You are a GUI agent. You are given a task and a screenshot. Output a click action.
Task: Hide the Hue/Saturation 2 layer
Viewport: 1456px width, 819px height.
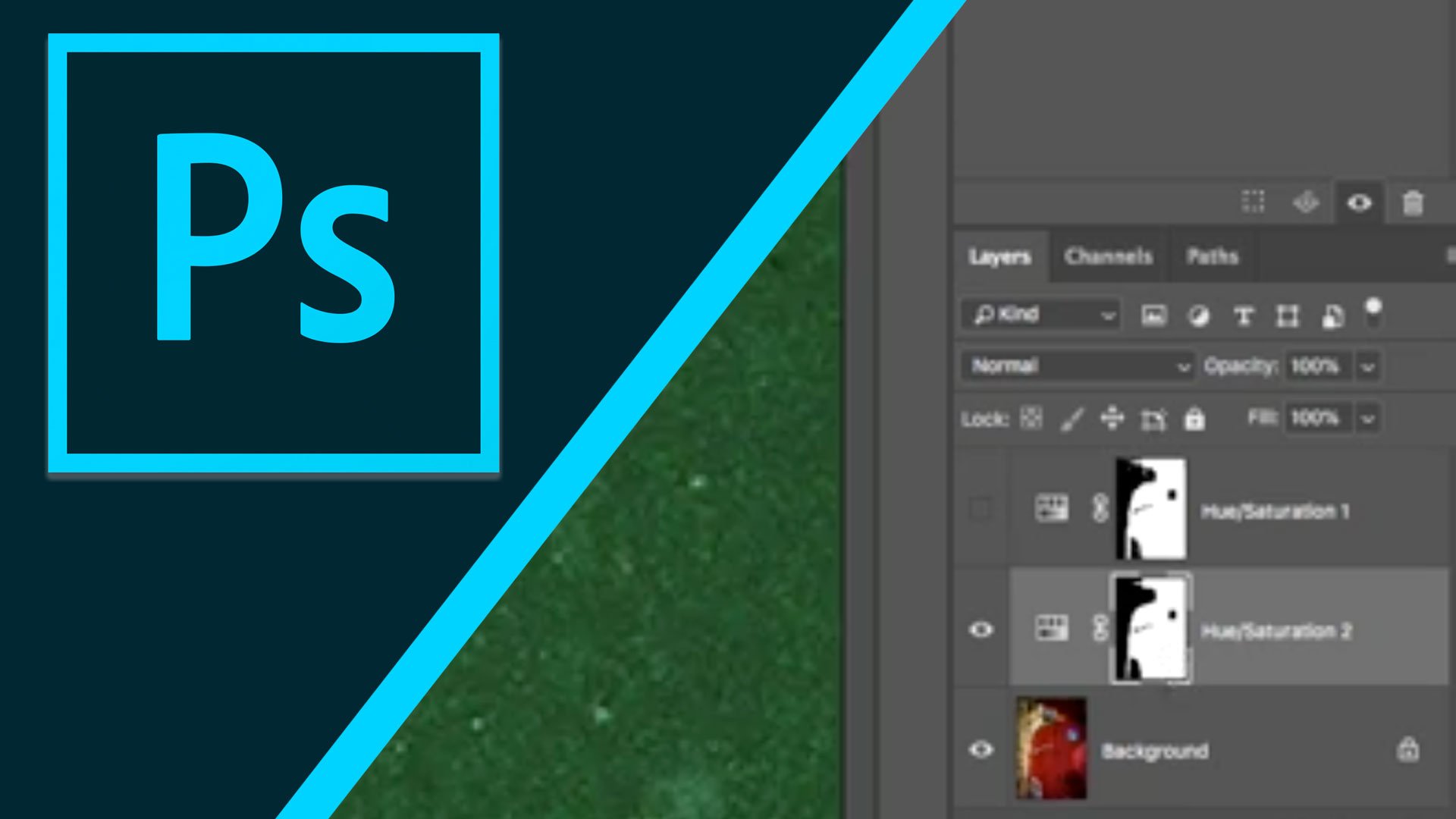pyautogui.click(x=981, y=629)
